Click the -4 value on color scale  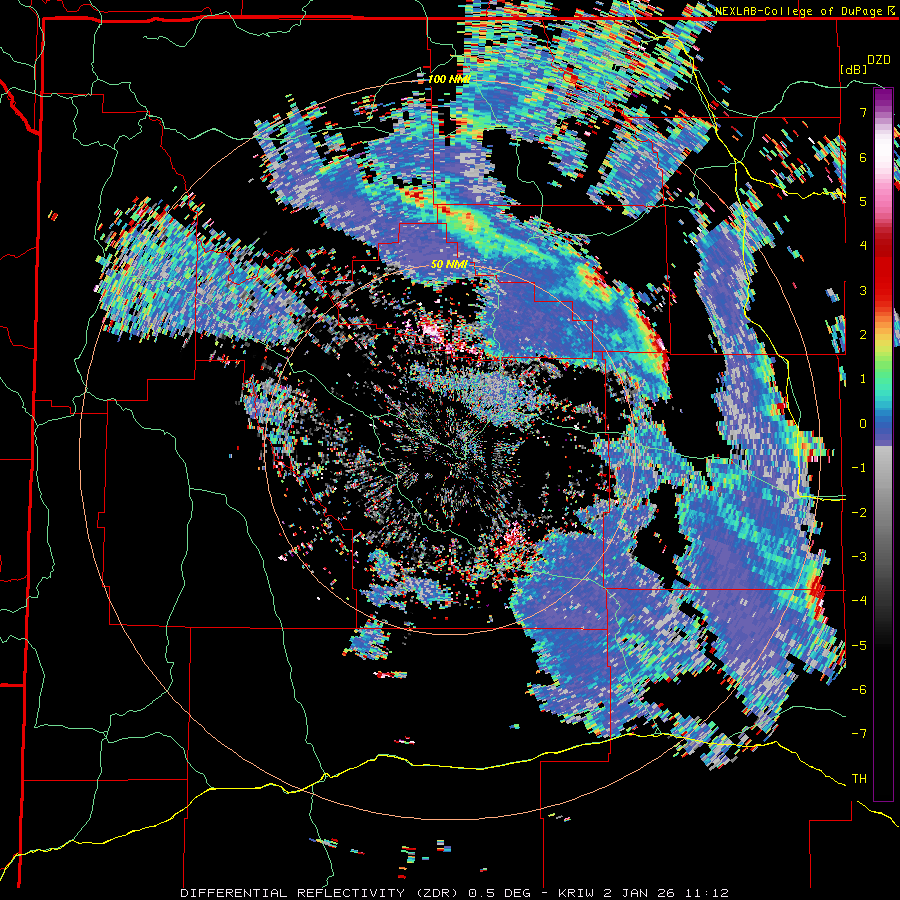859,601
